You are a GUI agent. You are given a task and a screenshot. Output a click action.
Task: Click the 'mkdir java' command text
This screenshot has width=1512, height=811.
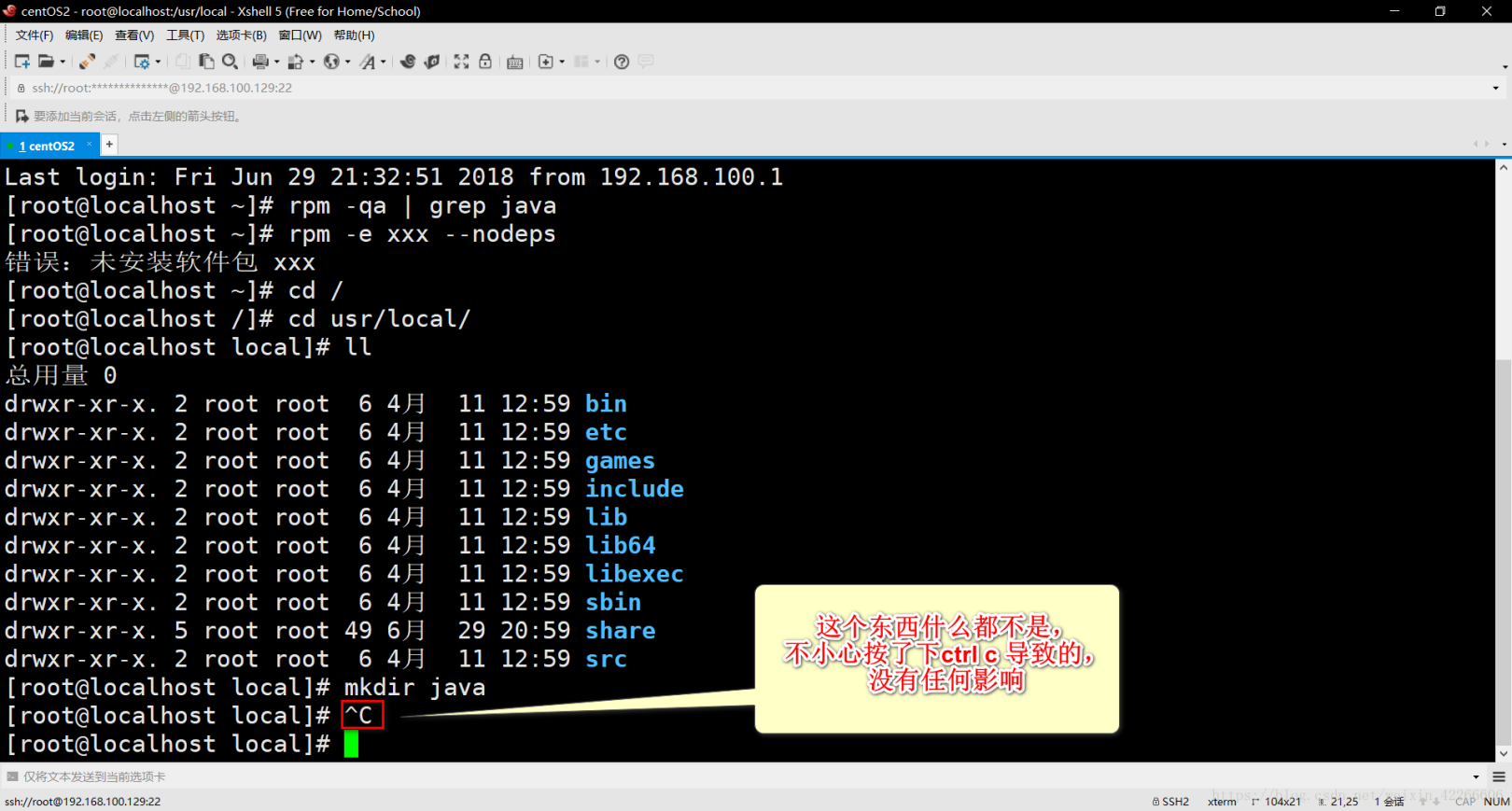click(414, 688)
